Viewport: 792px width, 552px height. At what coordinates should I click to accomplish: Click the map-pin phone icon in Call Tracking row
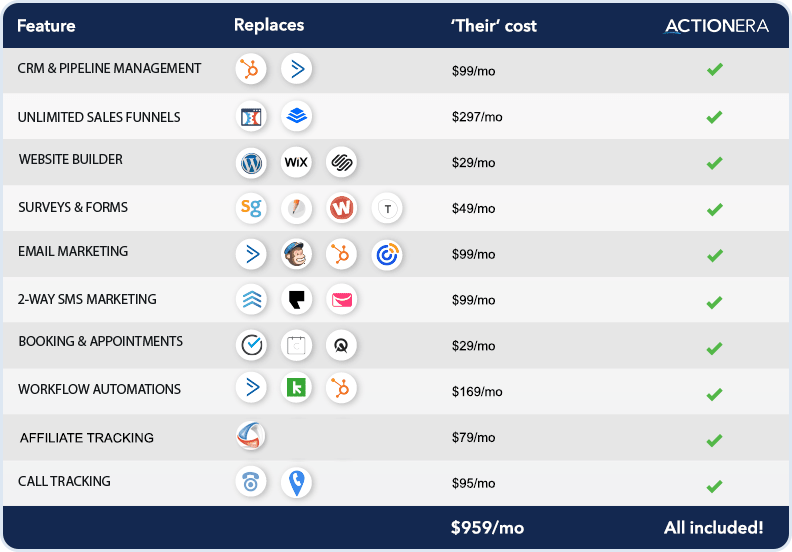coord(296,483)
